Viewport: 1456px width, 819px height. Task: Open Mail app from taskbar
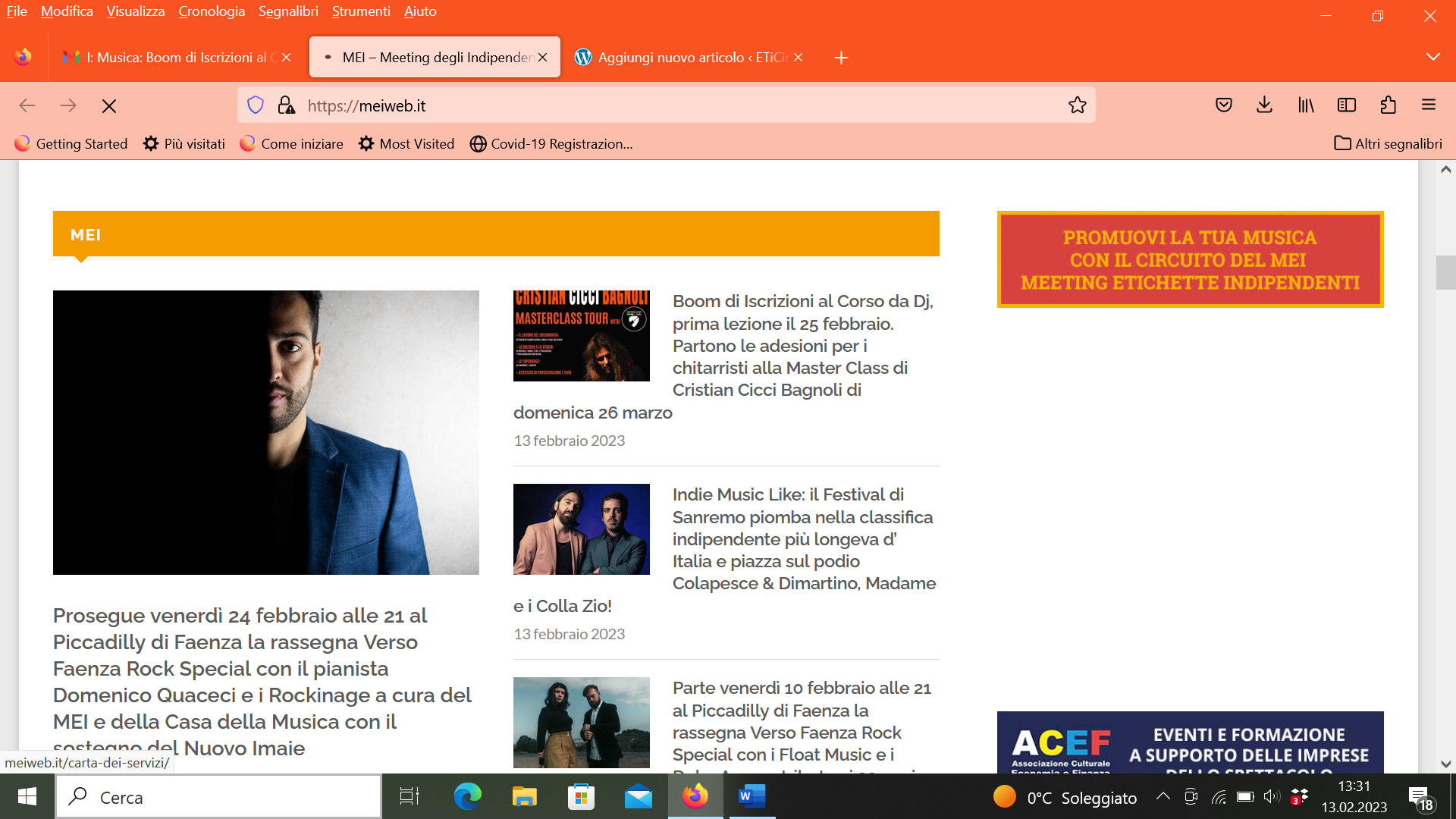pyautogui.click(x=639, y=796)
